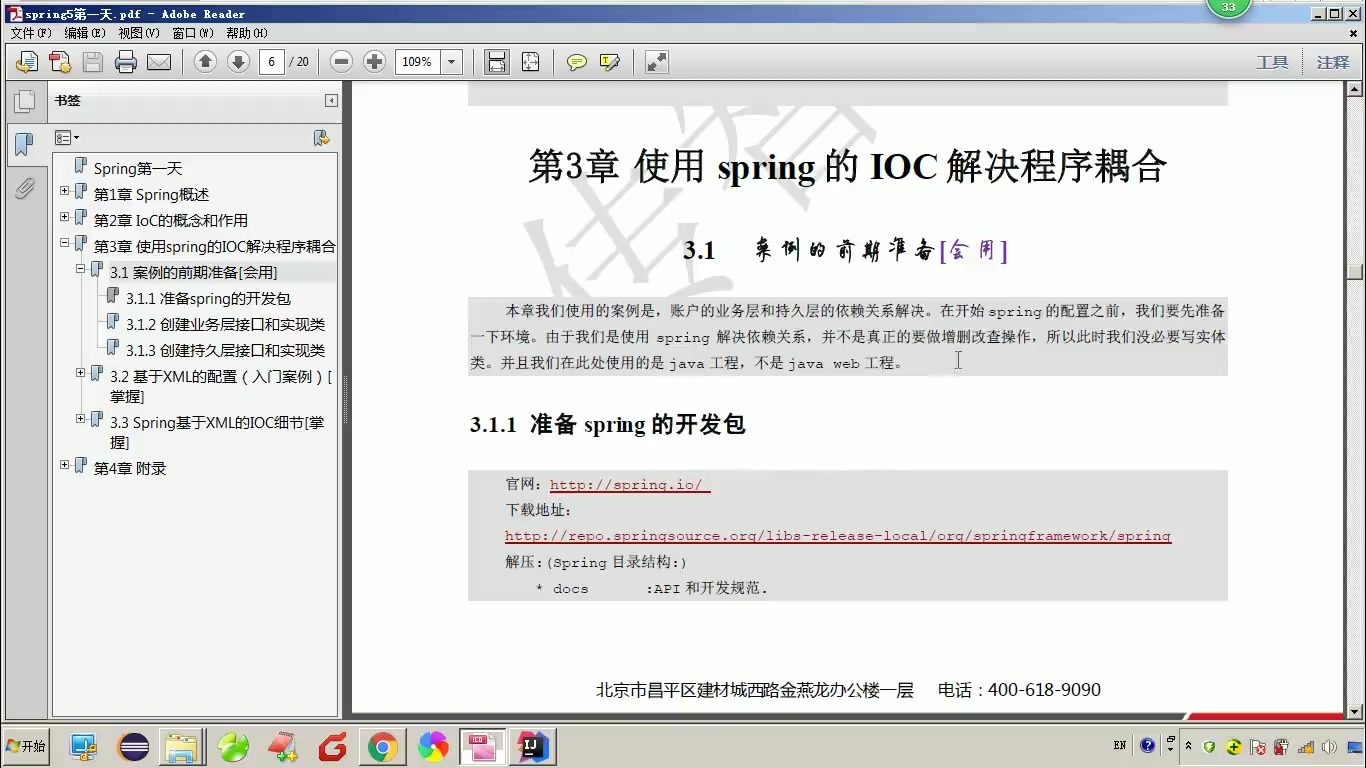Open the 视图 menu
Image resolution: width=1366 pixels, height=768 pixels.
click(x=139, y=33)
